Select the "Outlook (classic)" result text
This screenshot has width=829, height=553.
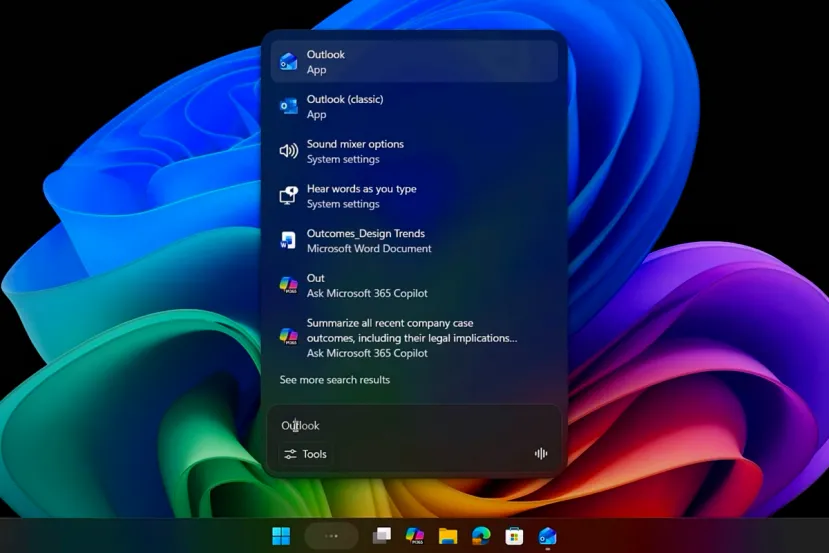pyautogui.click(x=345, y=99)
